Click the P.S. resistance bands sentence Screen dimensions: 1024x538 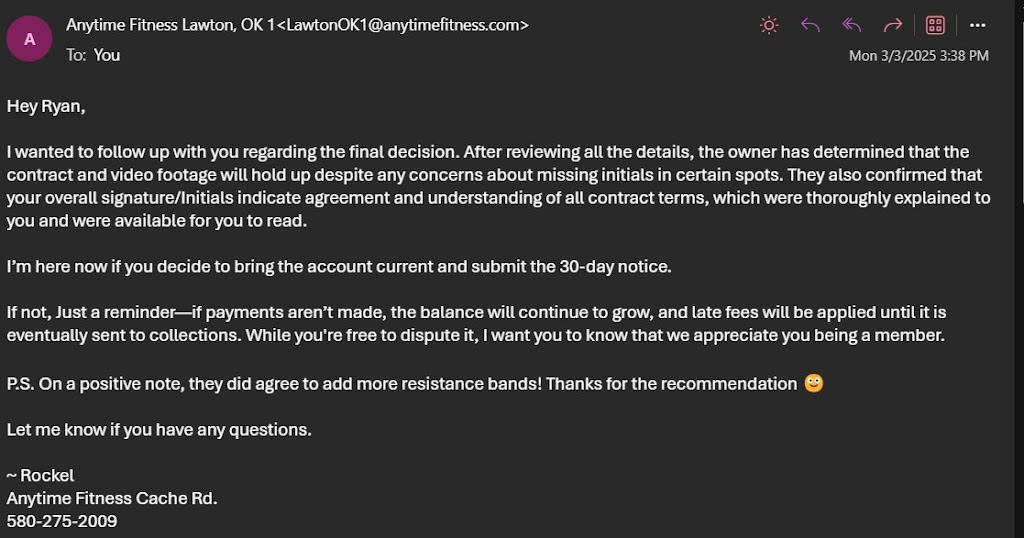[x=400, y=384]
